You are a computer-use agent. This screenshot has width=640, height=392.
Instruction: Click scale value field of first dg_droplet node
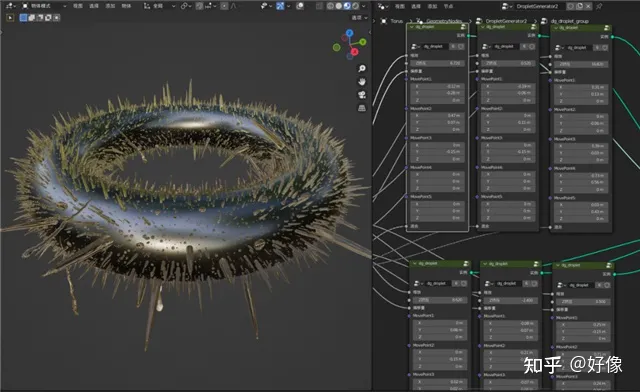(x=438, y=63)
